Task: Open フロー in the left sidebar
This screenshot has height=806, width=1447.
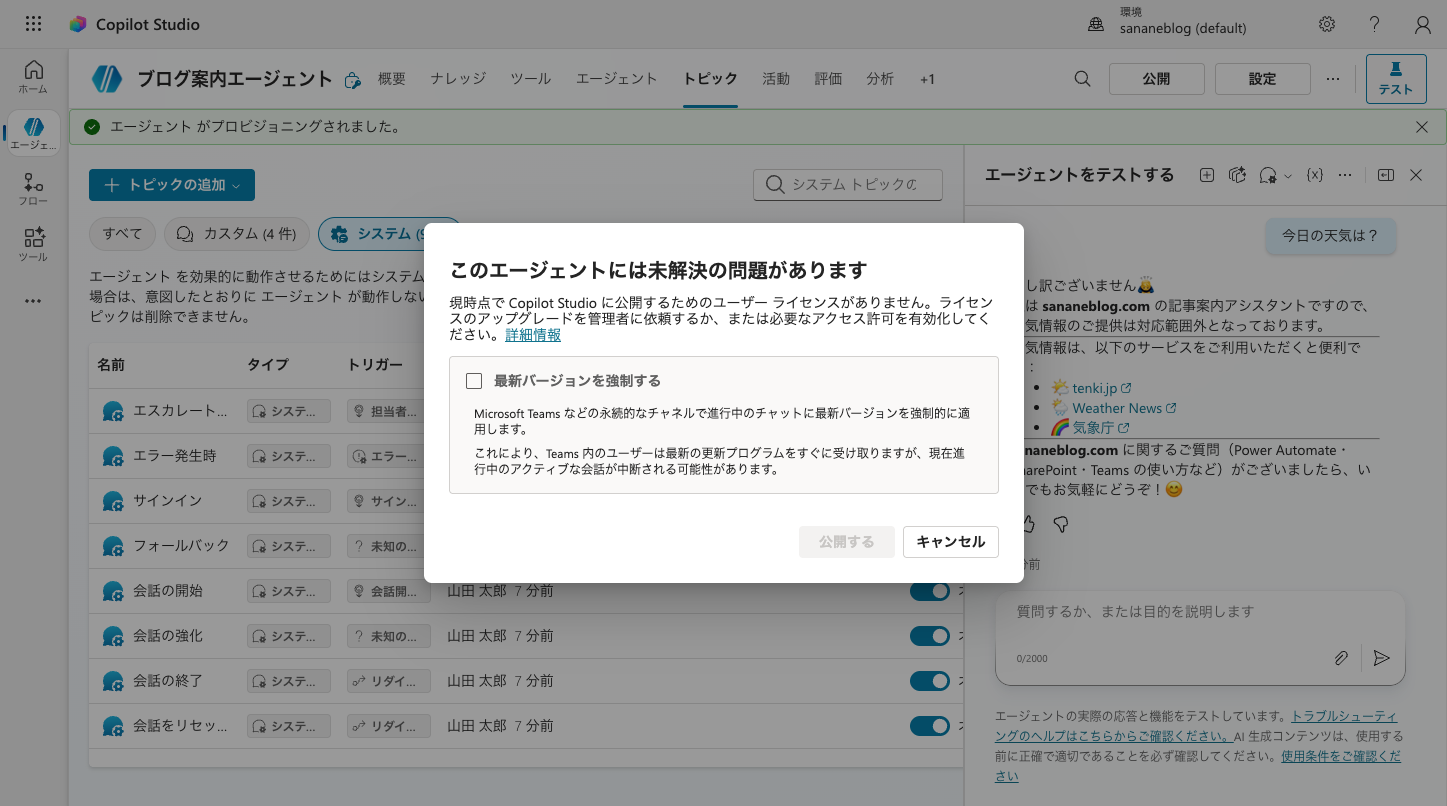Action: click(x=33, y=189)
